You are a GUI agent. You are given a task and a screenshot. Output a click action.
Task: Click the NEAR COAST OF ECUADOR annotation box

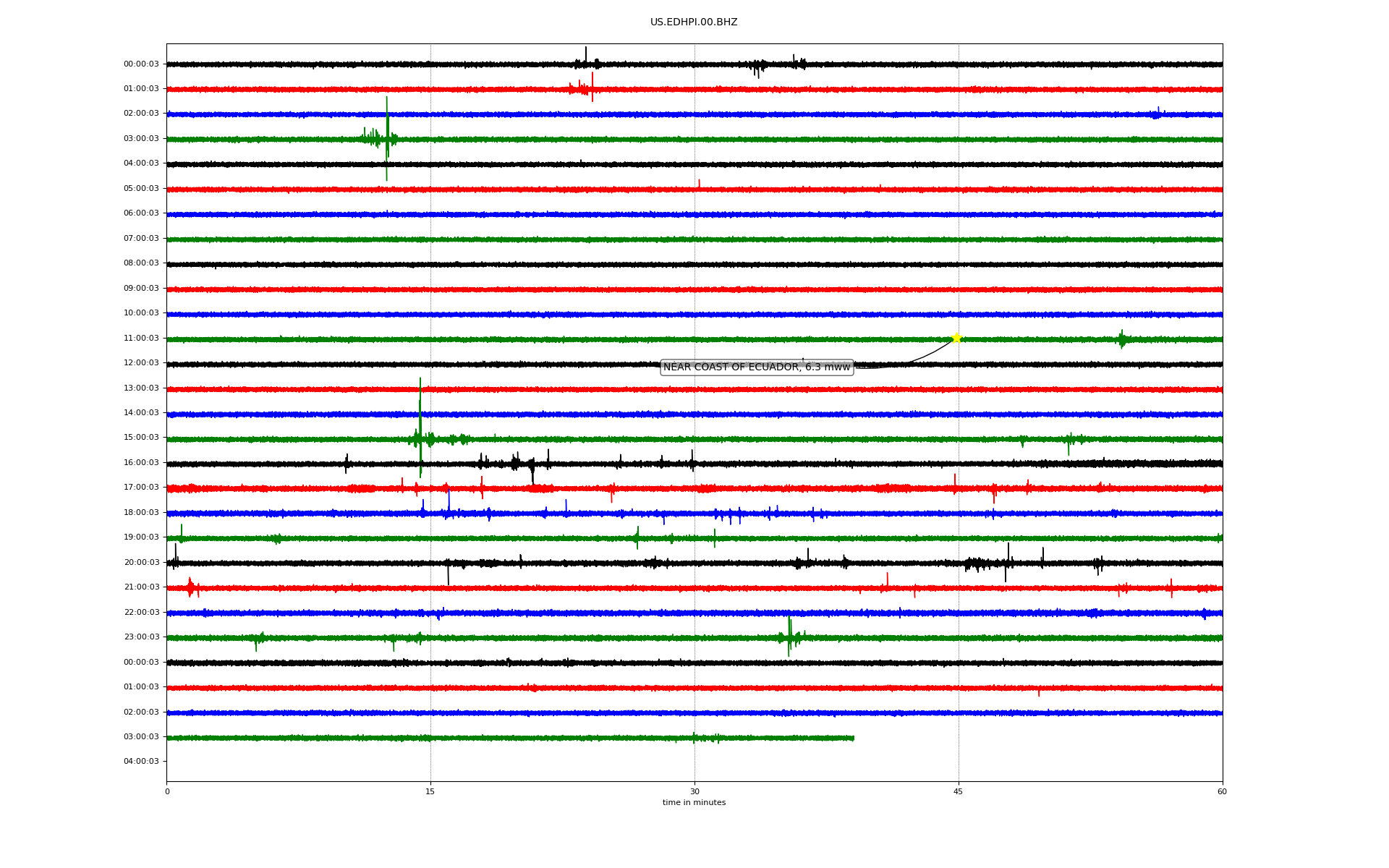click(x=757, y=367)
